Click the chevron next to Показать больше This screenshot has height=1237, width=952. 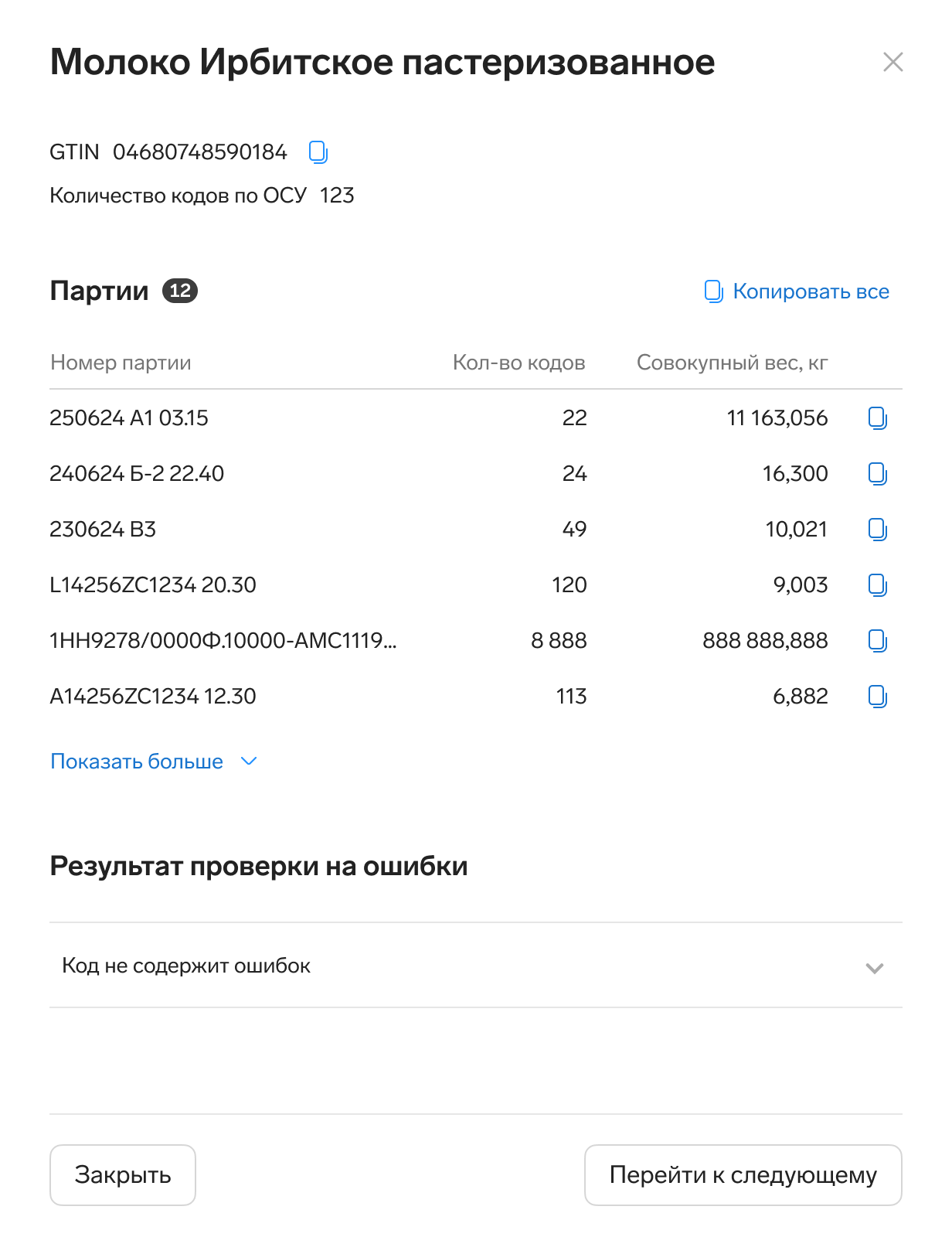(x=249, y=762)
